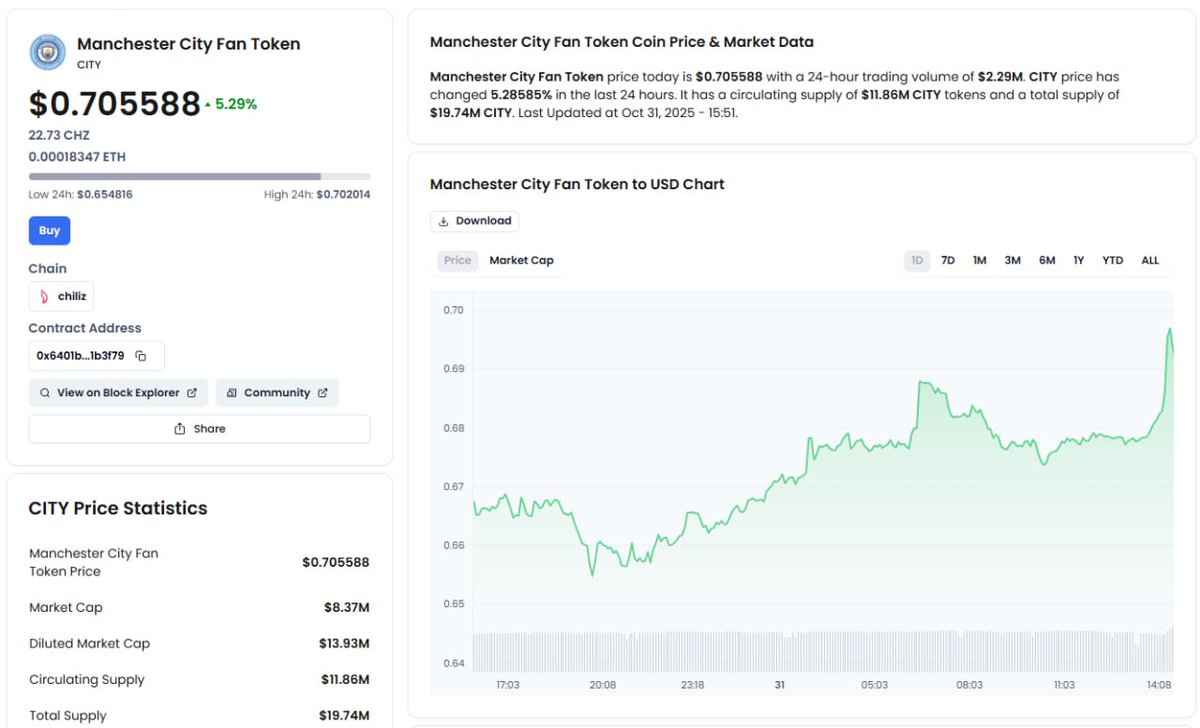Show the 1M chart range
The image size is (1200, 728).
(x=980, y=261)
